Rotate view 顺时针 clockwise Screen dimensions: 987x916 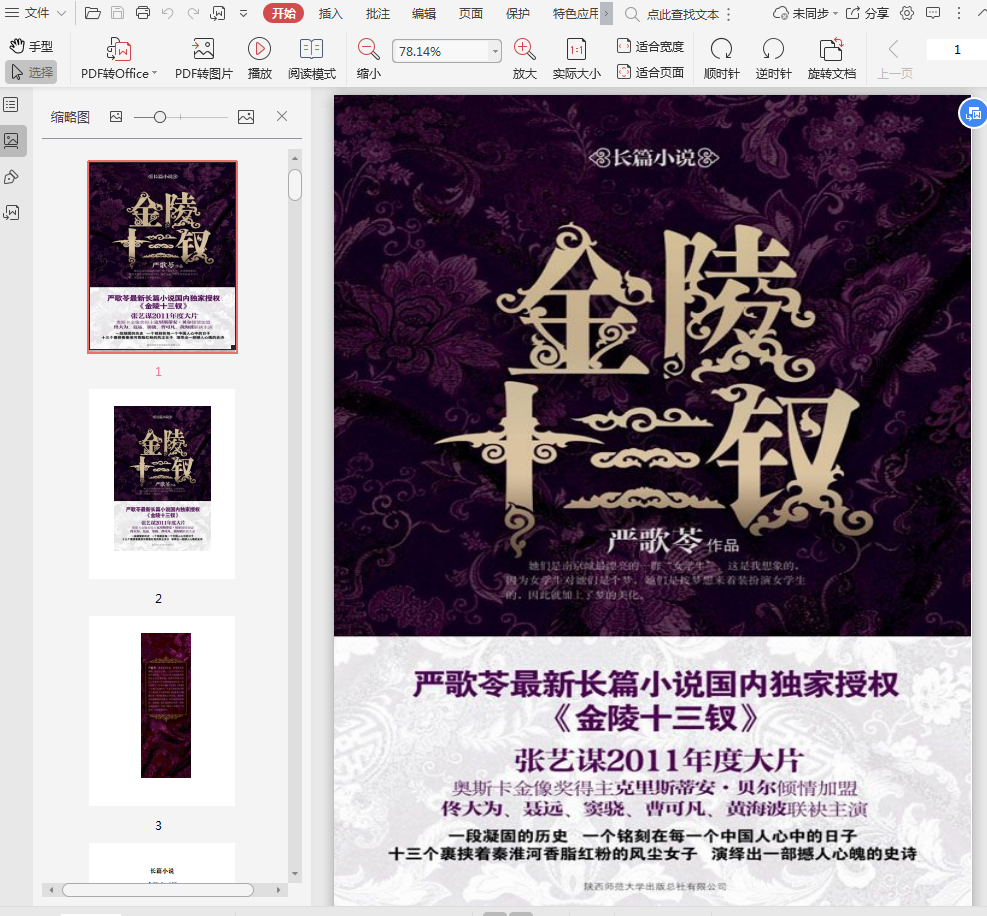pos(721,59)
